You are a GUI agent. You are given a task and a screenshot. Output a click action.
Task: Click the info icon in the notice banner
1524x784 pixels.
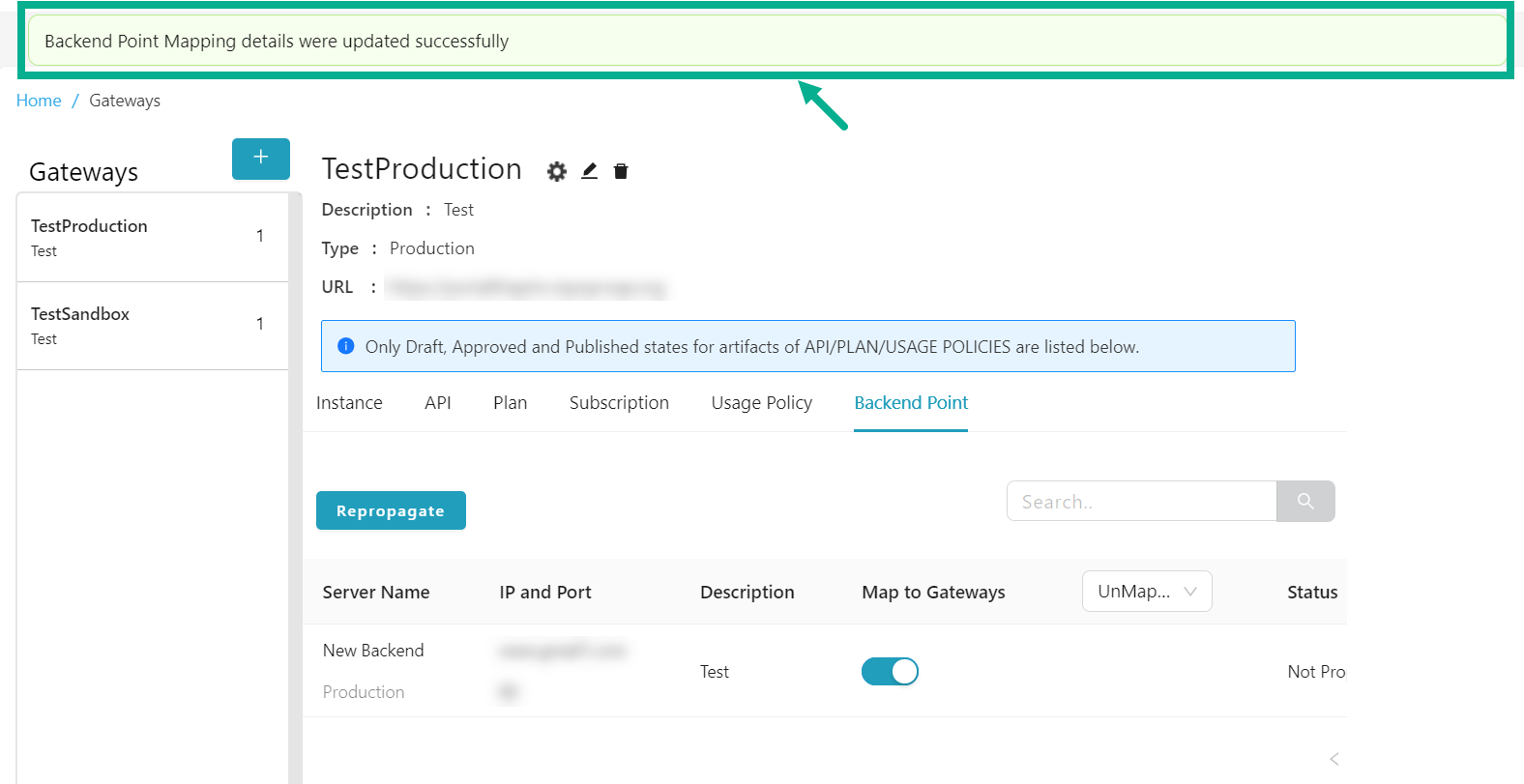(x=345, y=346)
